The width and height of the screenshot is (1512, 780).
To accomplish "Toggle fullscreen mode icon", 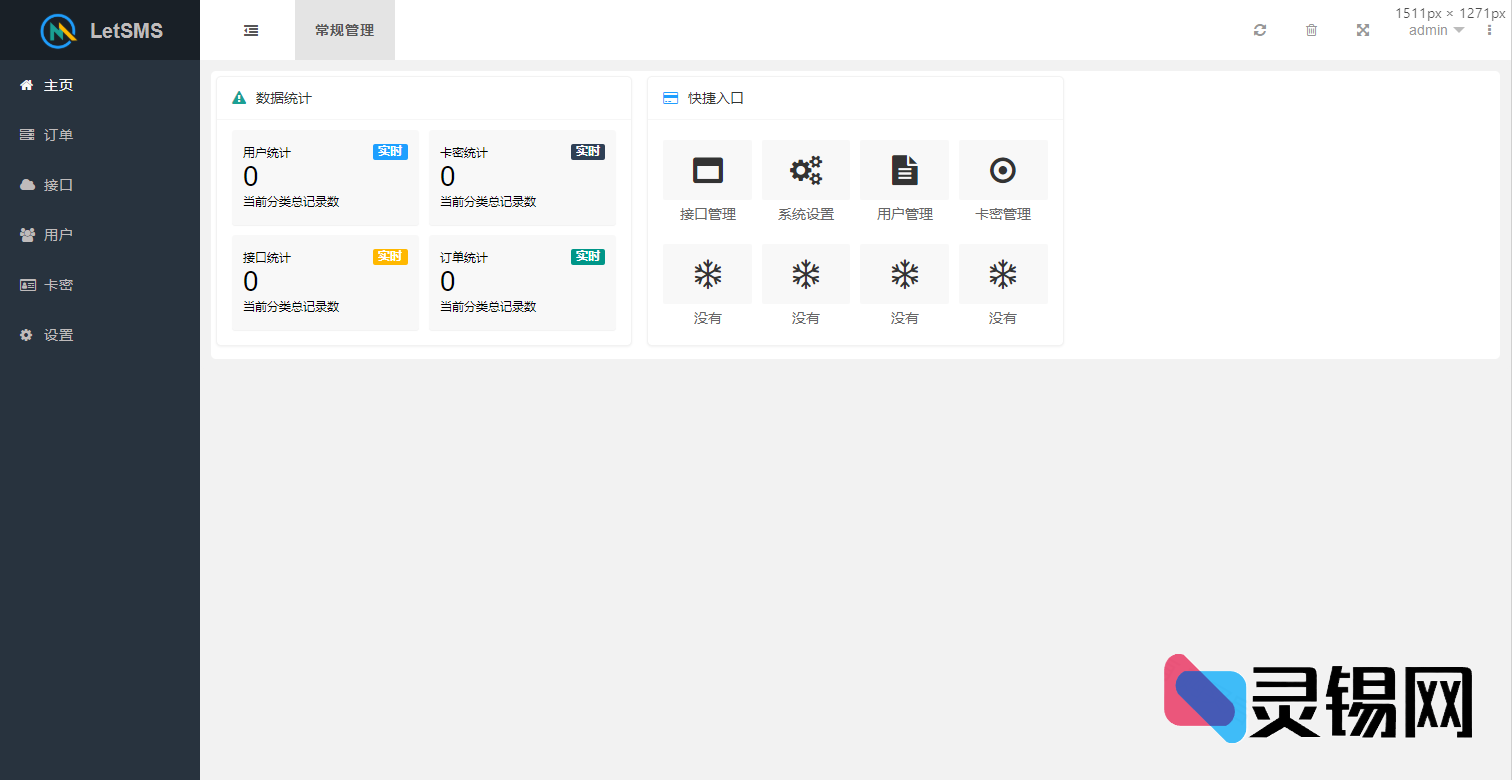I will (1362, 30).
